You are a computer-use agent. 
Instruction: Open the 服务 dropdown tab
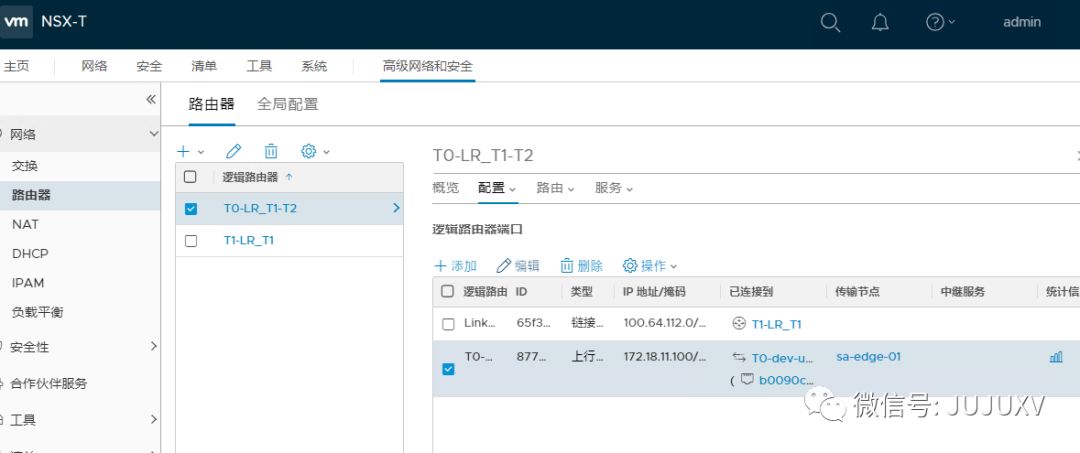pos(614,188)
